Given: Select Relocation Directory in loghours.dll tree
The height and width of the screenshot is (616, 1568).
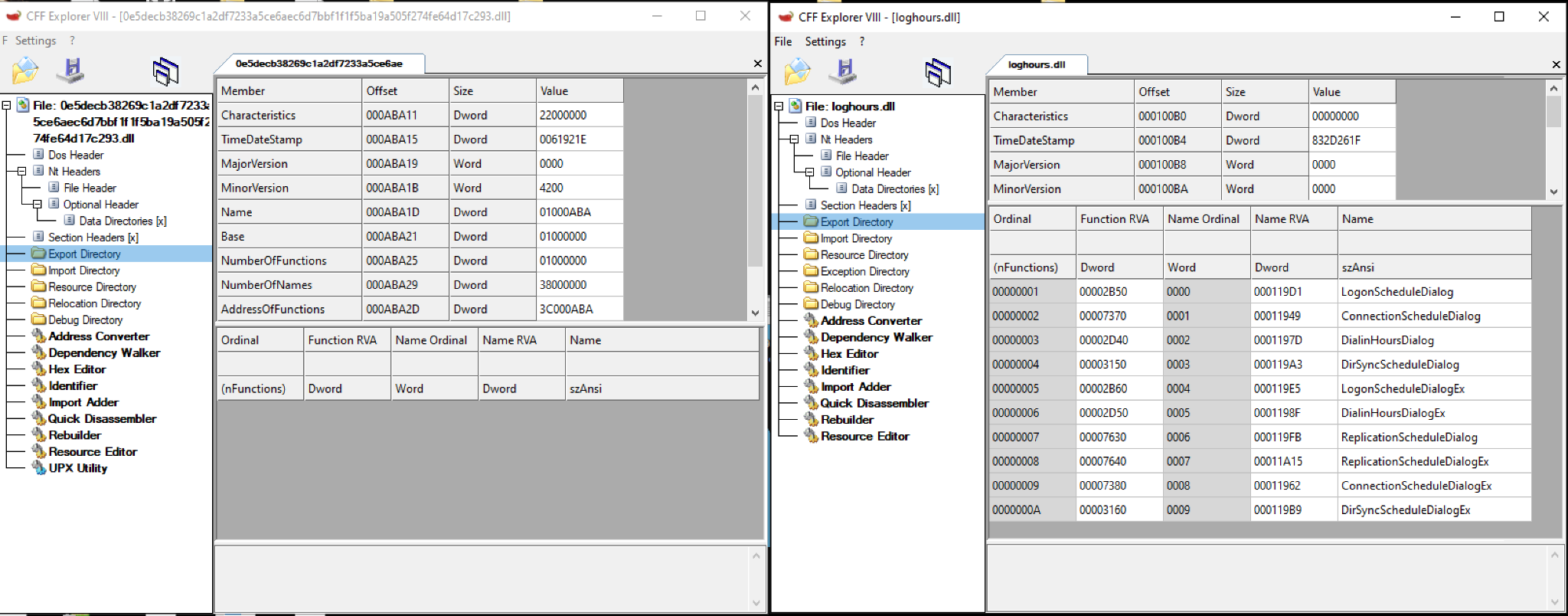Looking at the screenshot, I should tap(867, 288).
